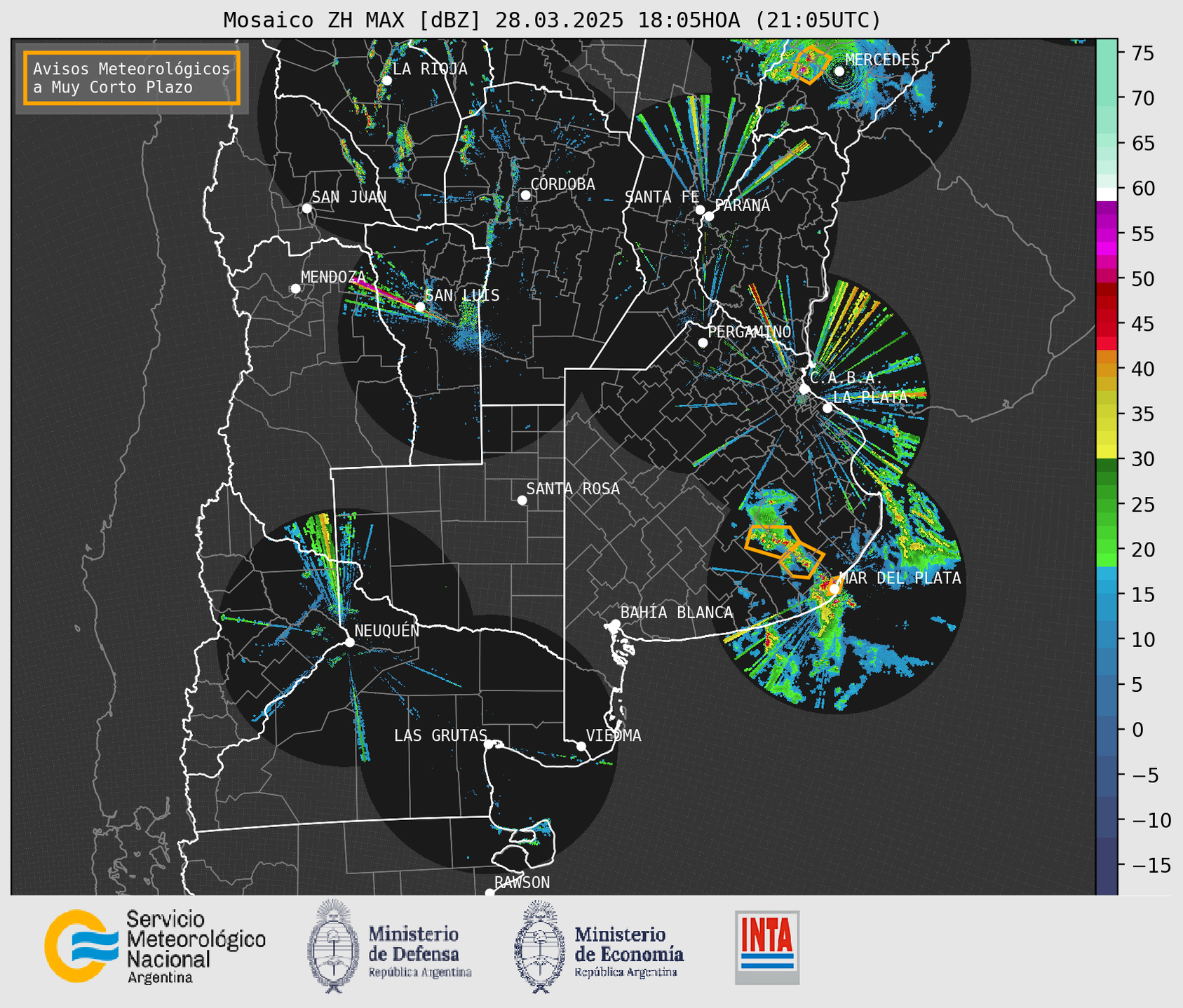Viewport: 1183px width, 1008px height.
Task: Click the NEUQUÉN label text
Action: point(386,630)
